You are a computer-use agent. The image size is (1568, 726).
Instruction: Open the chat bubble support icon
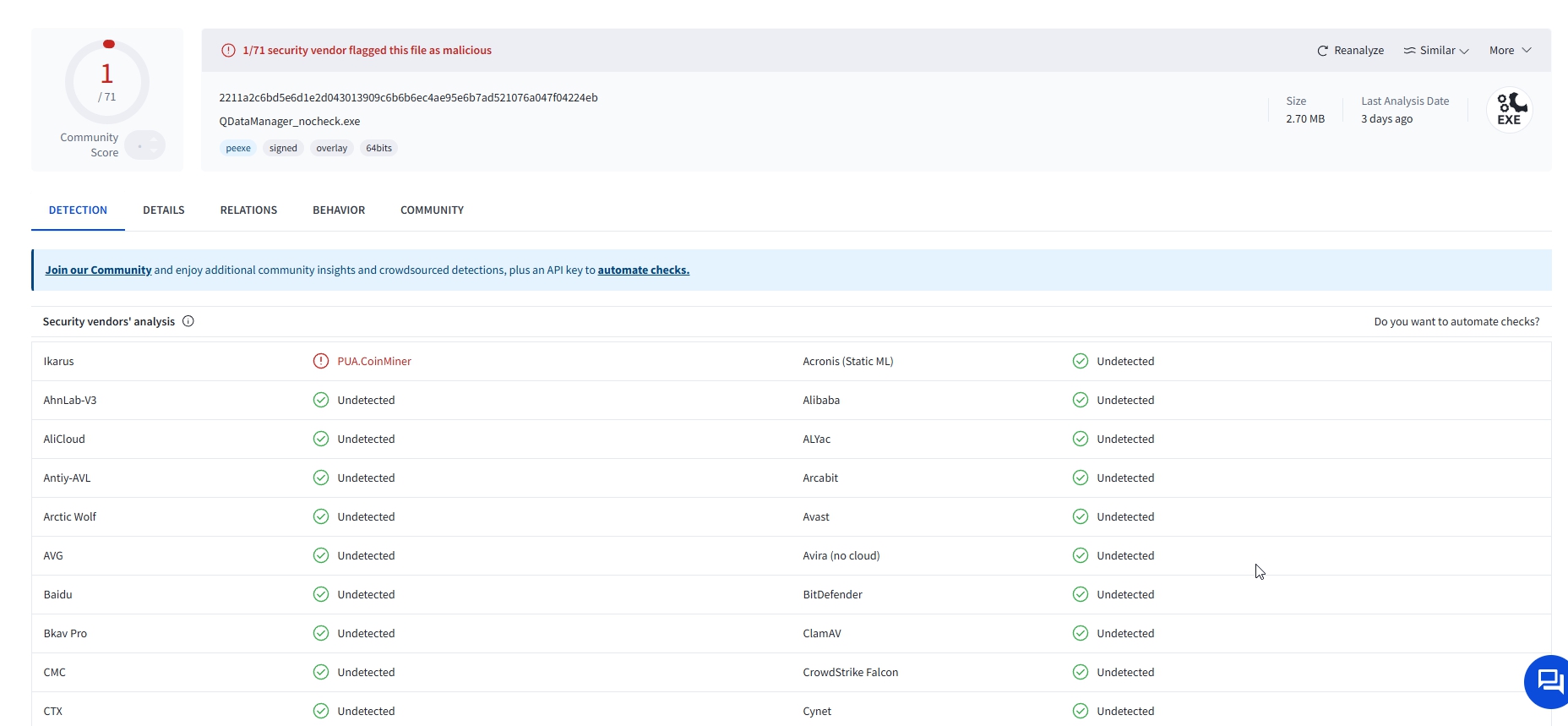1549,681
